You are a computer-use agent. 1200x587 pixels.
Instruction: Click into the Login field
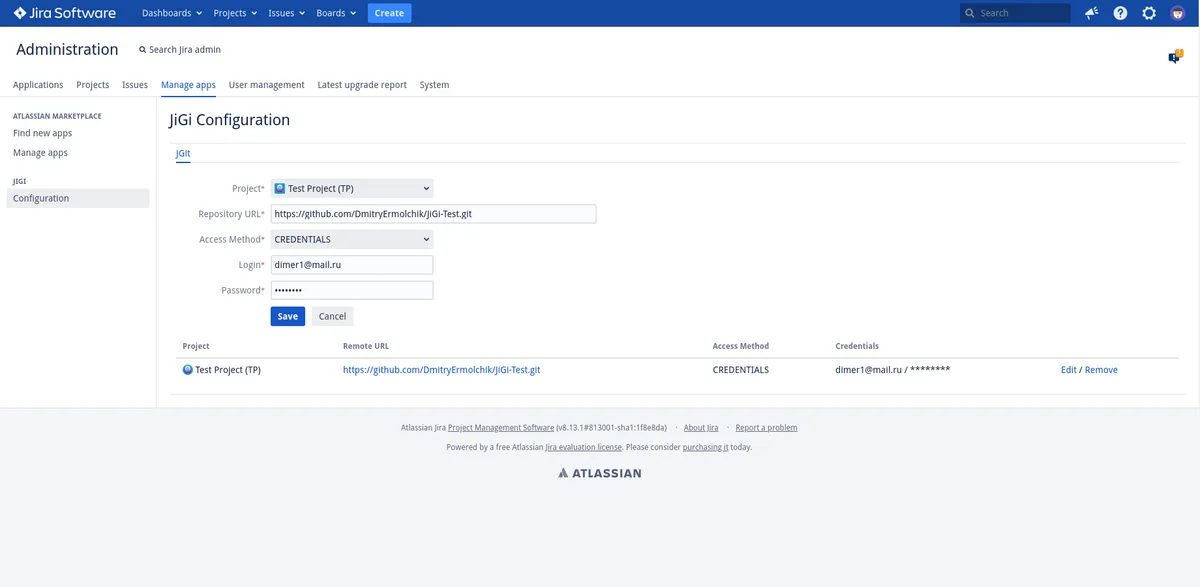352,265
